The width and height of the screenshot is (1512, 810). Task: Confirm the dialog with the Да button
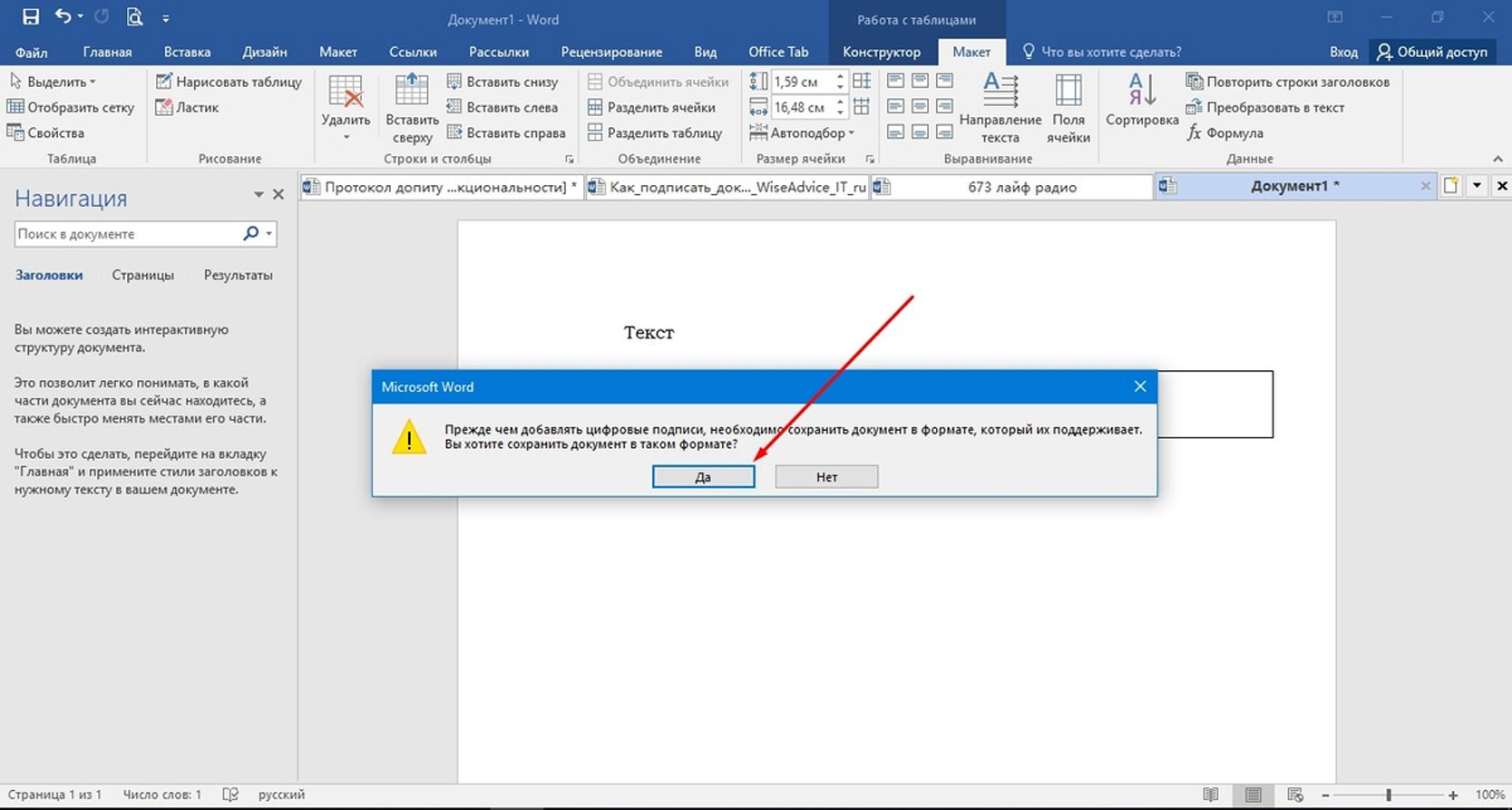(x=703, y=476)
